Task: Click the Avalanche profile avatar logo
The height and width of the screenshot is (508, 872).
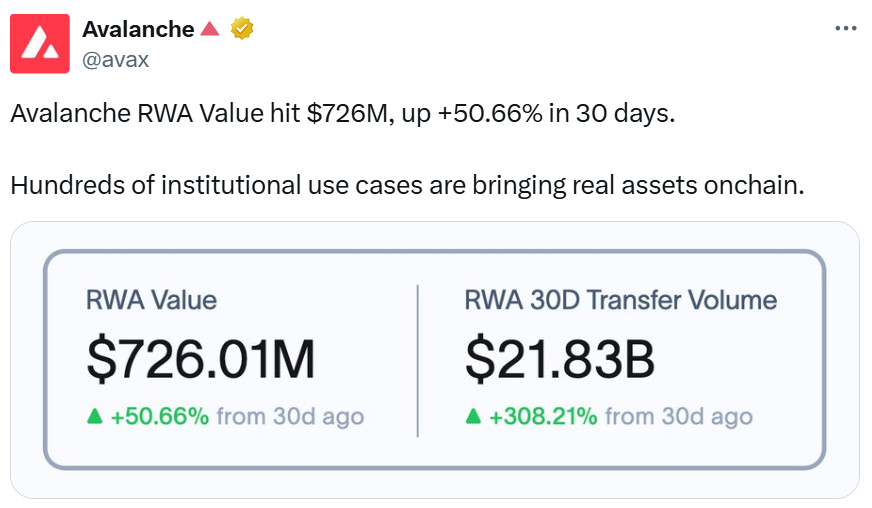Action: 40,44
